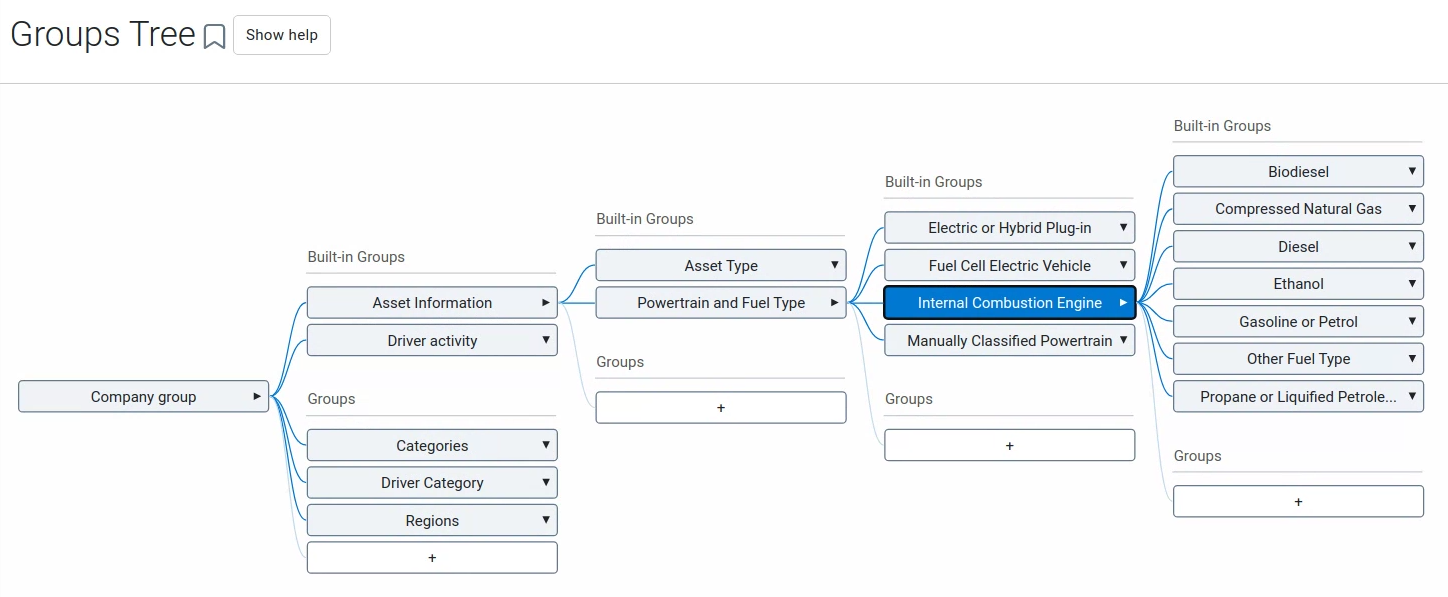Add a group under Internal Combustion Engine
The width and height of the screenshot is (1448, 597).
coord(1298,502)
